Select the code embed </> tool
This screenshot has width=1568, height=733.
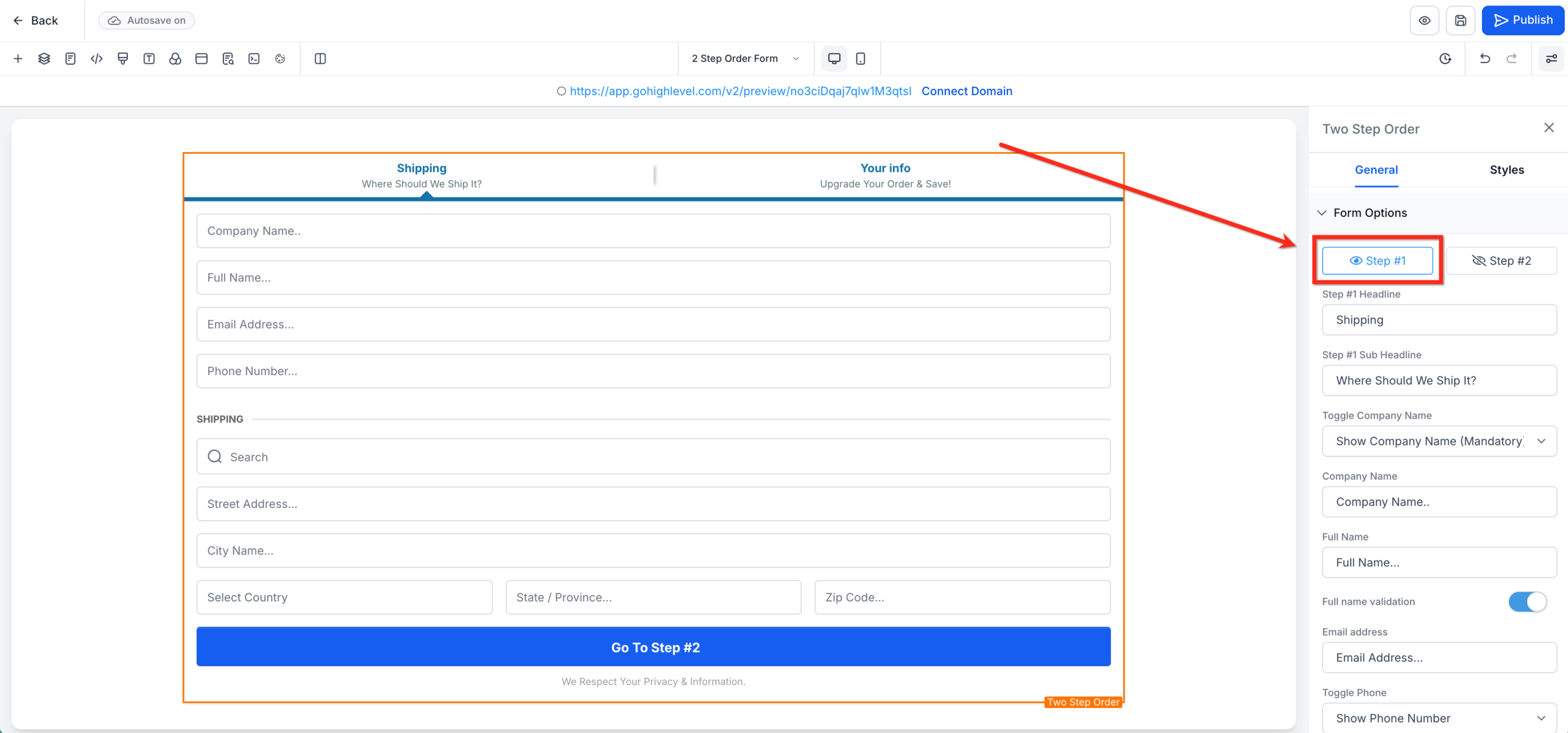tap(96, 58)
